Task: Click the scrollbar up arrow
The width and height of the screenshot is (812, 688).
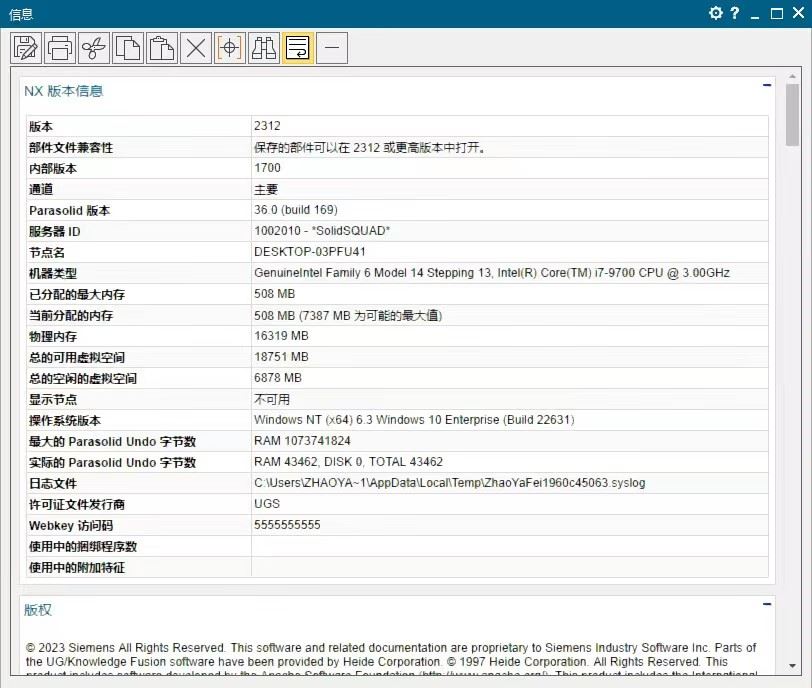Action: pos(792,77)
